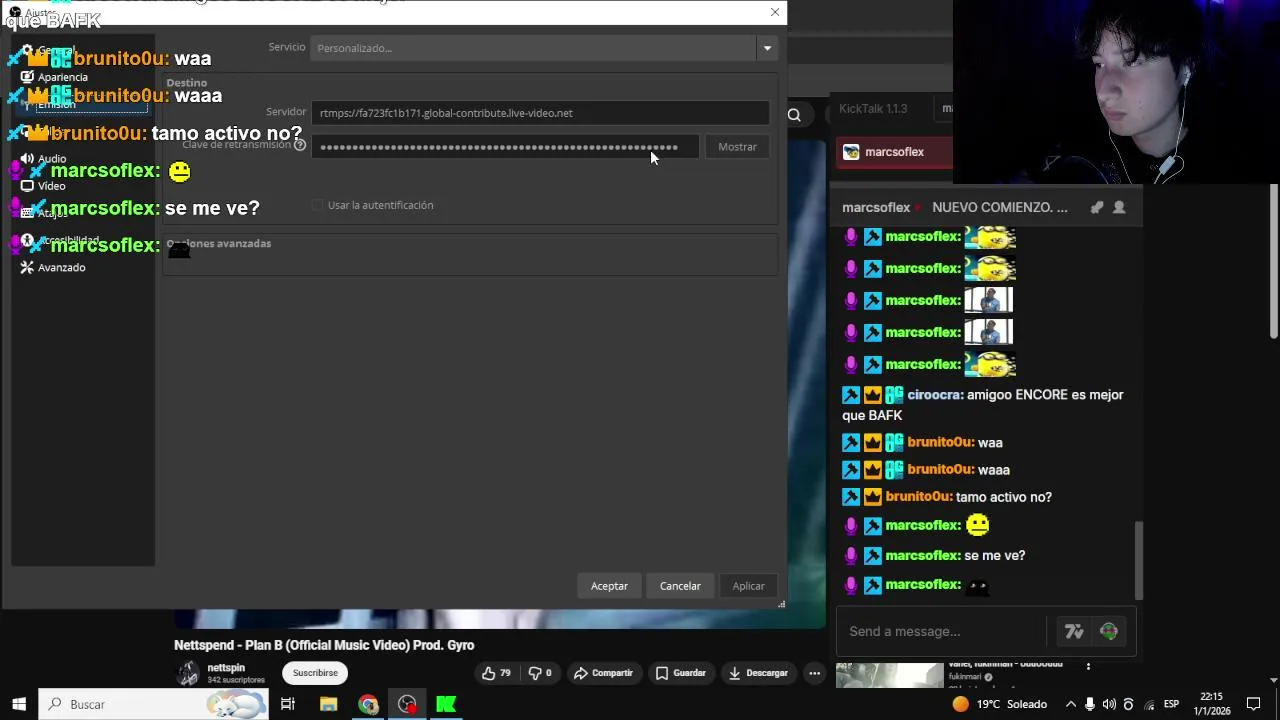Open Video settings in the OBS sidebar
Viewport: 1280px width, 720px height.
51,186
